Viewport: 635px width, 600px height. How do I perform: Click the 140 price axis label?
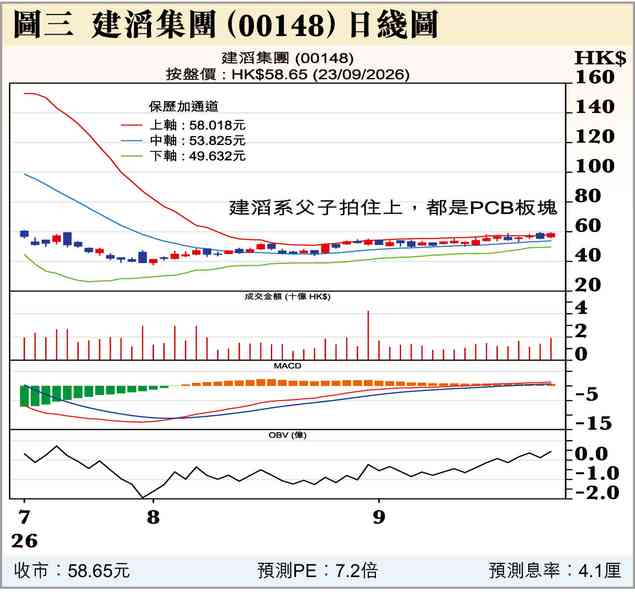coord(595,107)
